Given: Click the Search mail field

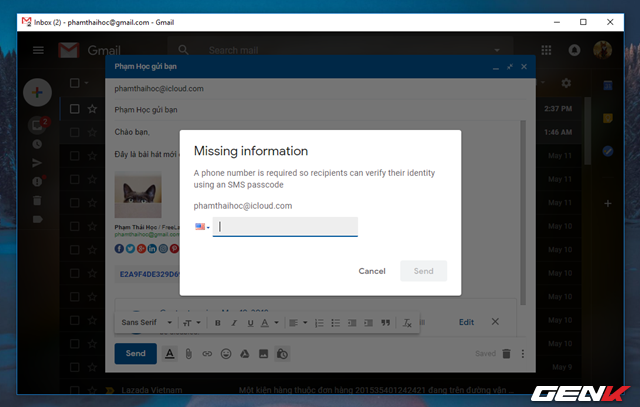Looking at the screenshot, I should [339, 50].
